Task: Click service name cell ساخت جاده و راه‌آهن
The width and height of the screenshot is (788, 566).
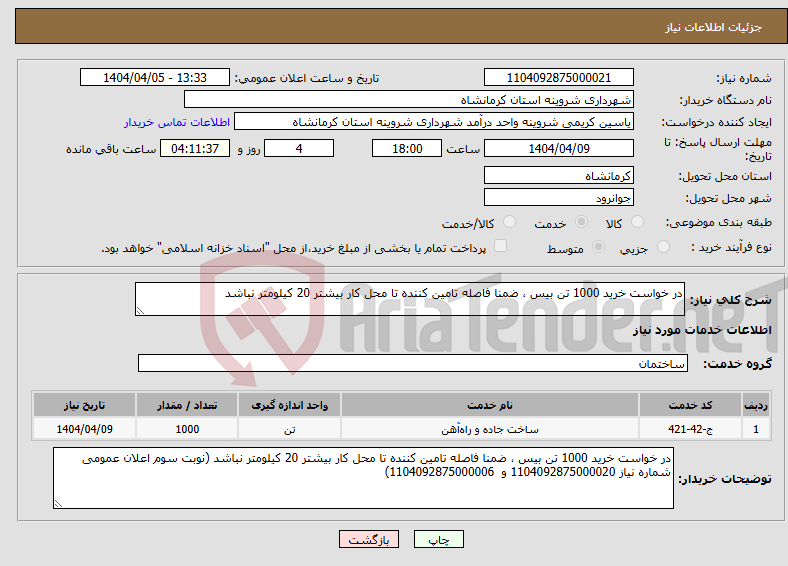Action: [489, 429]
